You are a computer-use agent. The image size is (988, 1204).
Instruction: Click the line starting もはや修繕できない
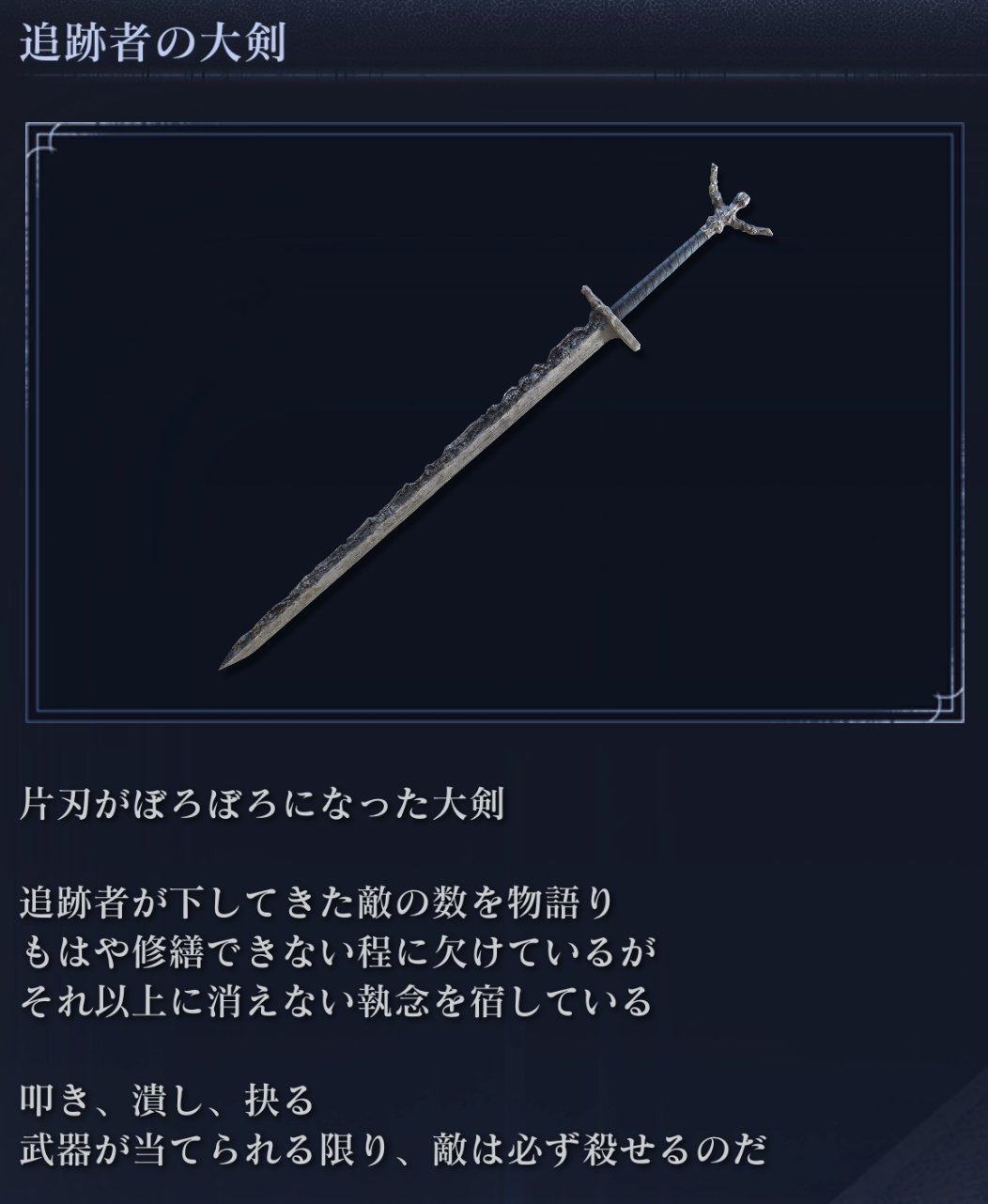(335, 953)
